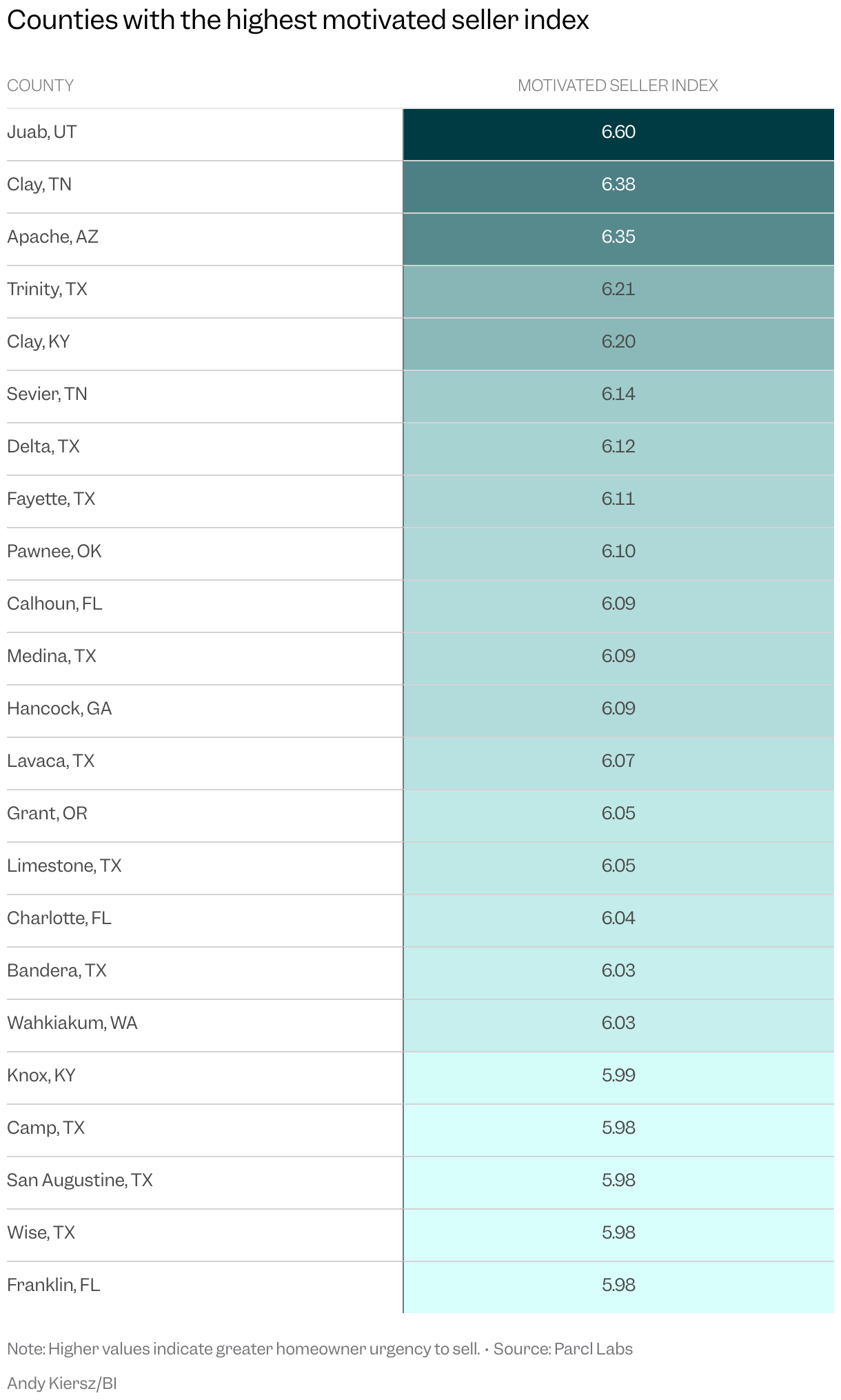Select the Apache, AZ county name

coord(53,237)
